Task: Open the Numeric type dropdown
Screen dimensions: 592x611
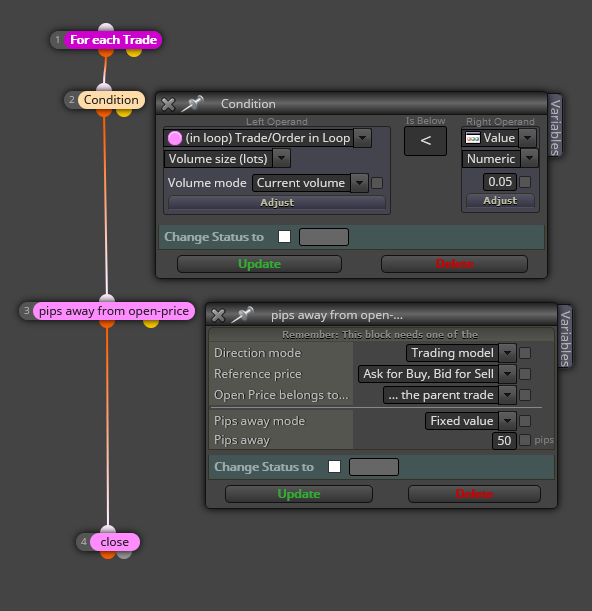Action: click(x=529, y=159)
